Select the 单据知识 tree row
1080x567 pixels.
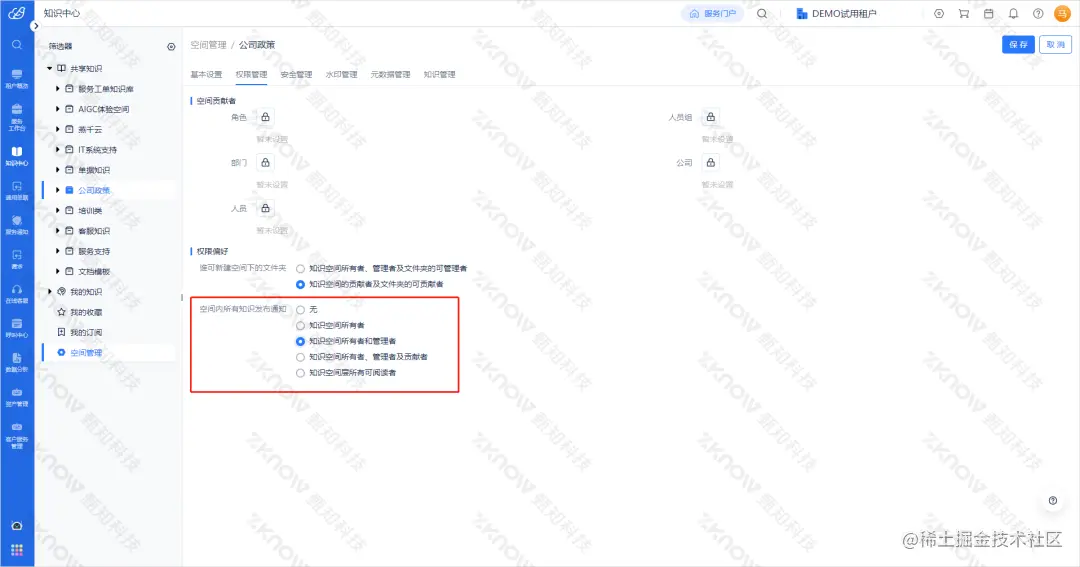pyautogui.click(x=109, y=169)
